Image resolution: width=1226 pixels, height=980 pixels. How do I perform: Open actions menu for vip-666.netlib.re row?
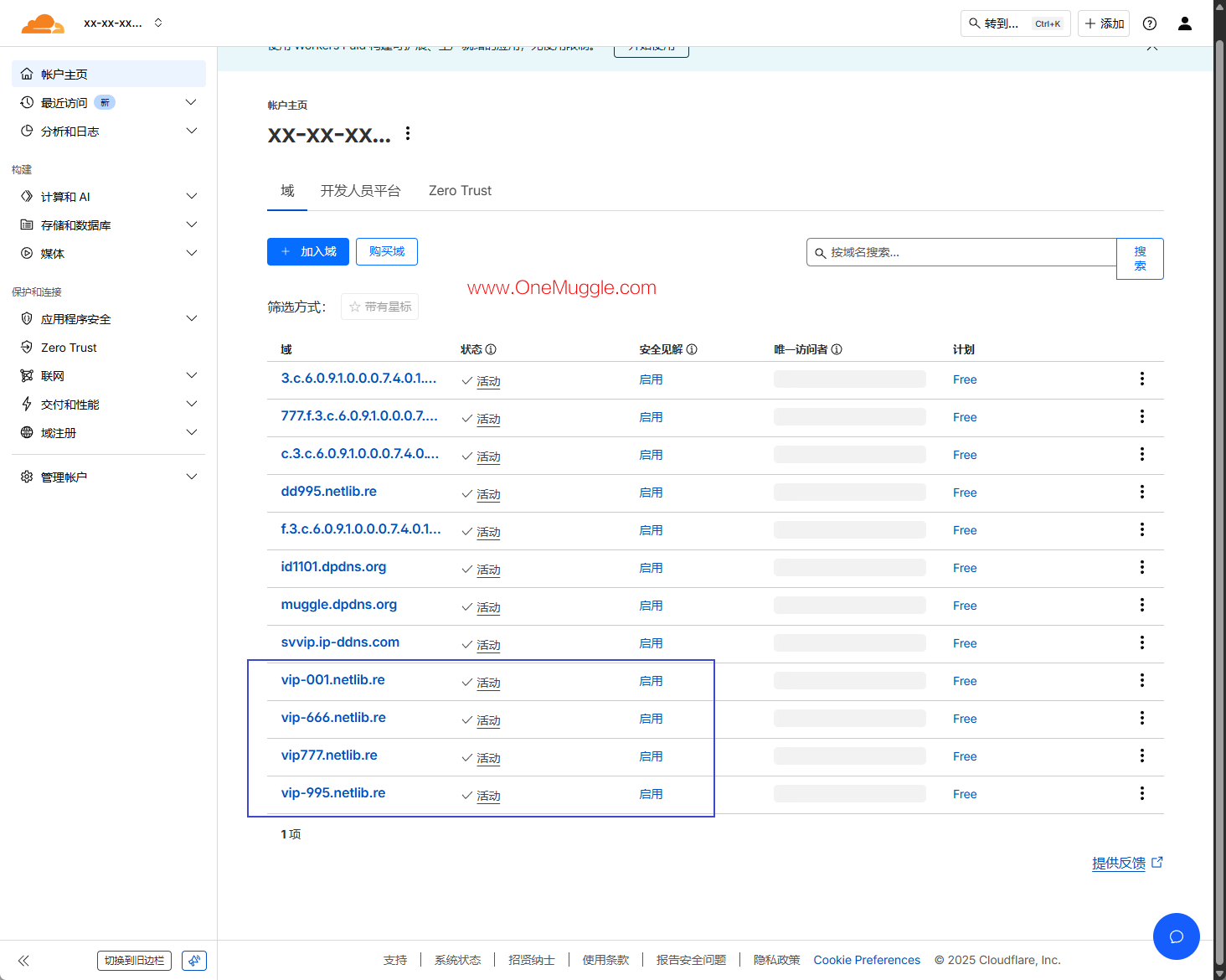[1141, 718]
